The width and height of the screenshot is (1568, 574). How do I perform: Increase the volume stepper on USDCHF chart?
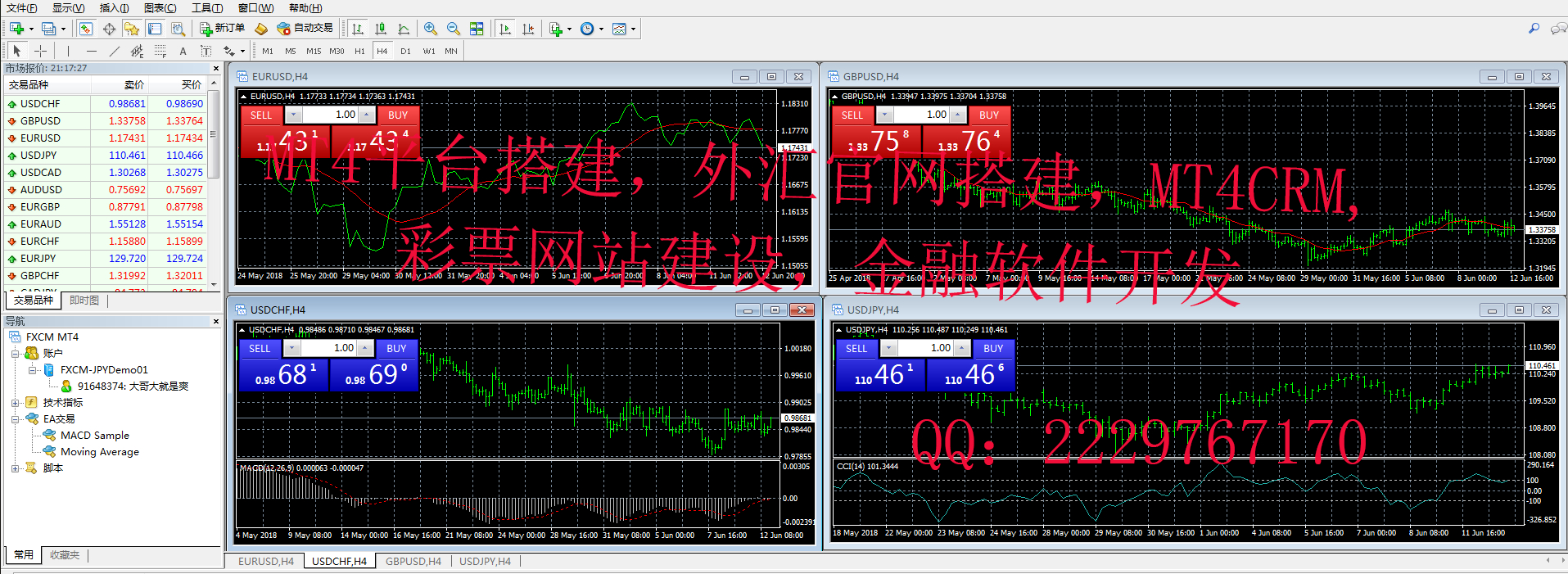click(x=365, y=348)
